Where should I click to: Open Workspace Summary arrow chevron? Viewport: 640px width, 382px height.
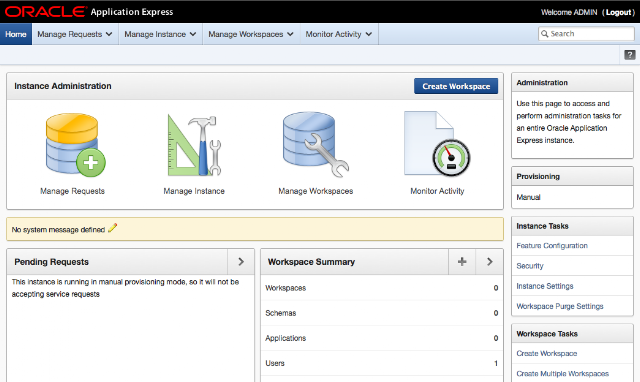tap(489, 262)
